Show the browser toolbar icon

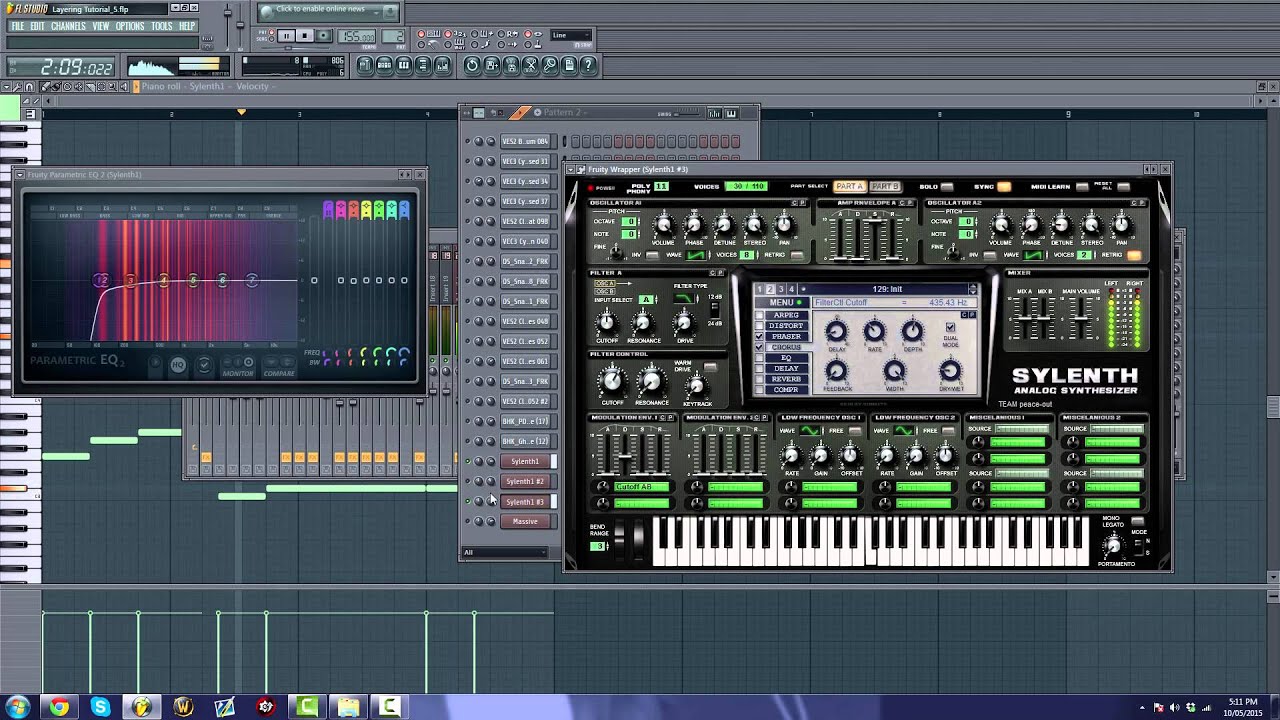(x=423, y=65)
